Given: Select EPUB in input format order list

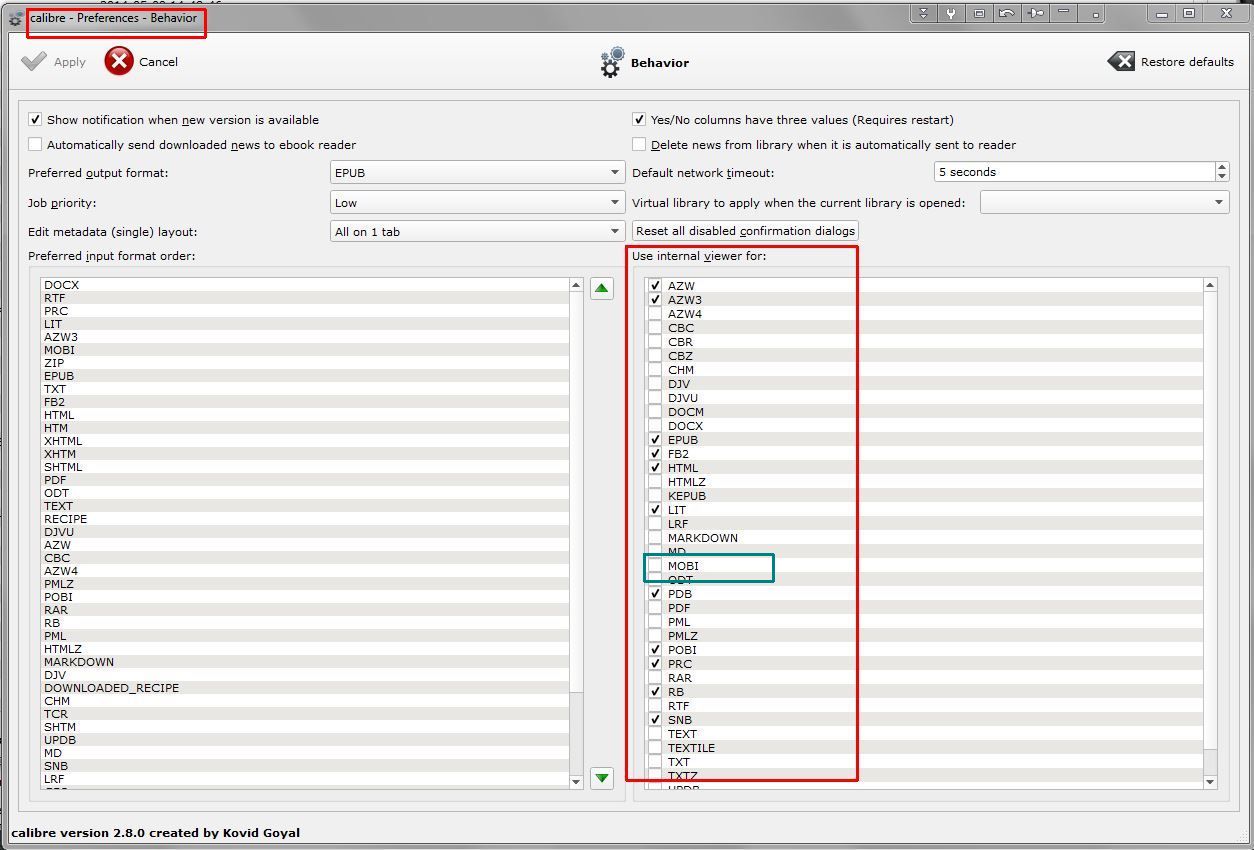Looking at the screenshot, I should 305,376.
